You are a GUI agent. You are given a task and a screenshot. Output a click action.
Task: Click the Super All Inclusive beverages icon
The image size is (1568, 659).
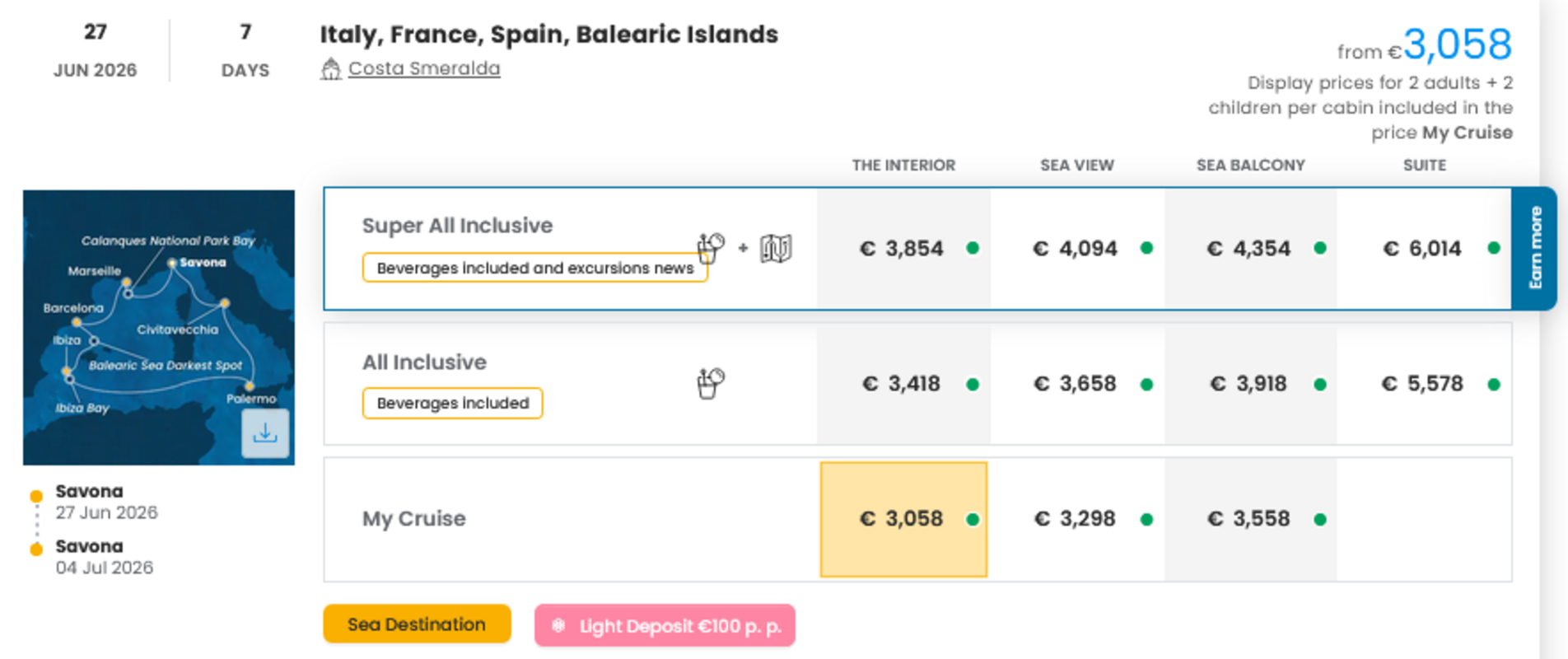(710, 247)
